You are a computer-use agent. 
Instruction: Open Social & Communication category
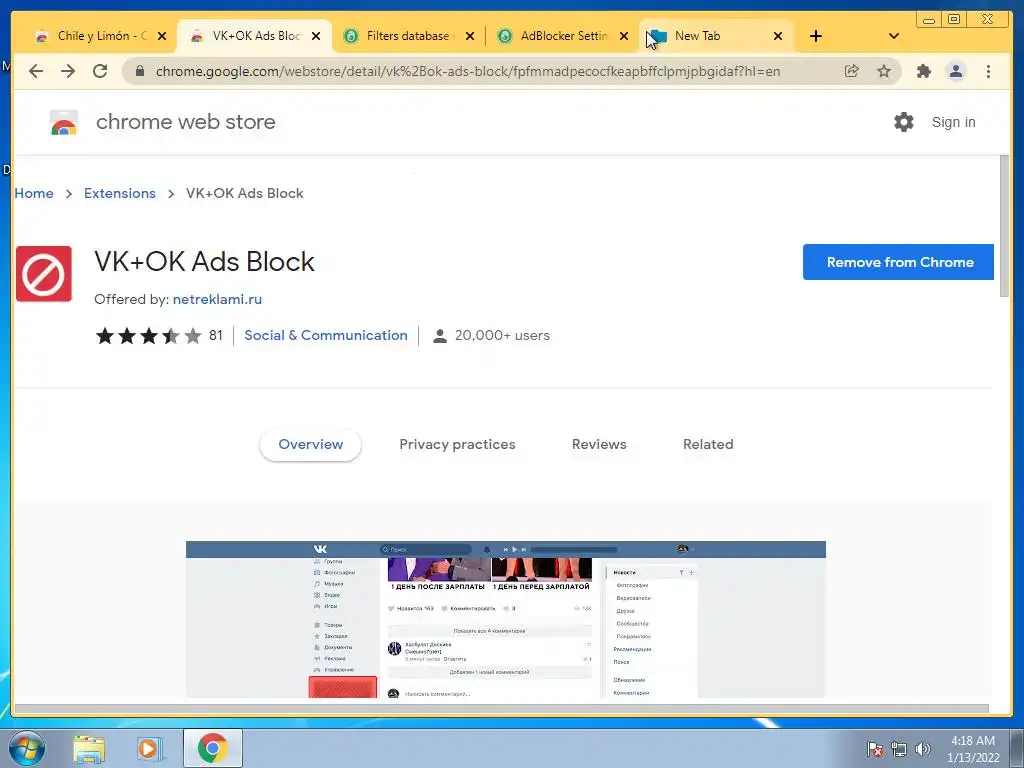pos(326,336)
